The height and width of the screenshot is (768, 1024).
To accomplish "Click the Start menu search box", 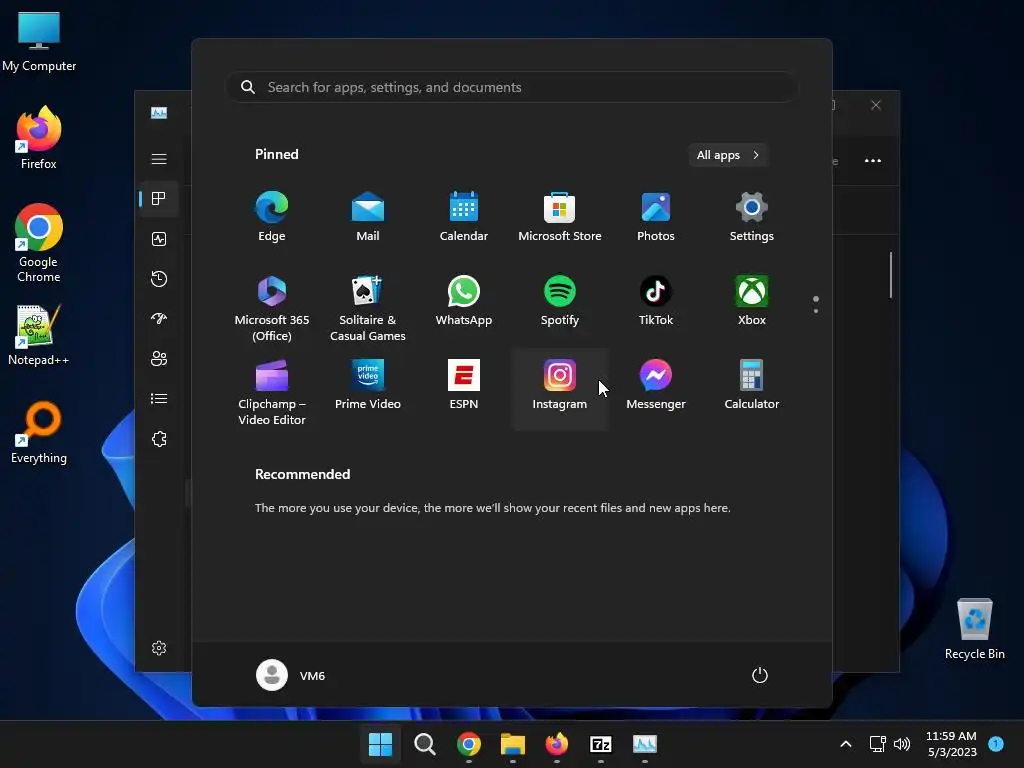I will pyautogui.click(x=512, y=88).
